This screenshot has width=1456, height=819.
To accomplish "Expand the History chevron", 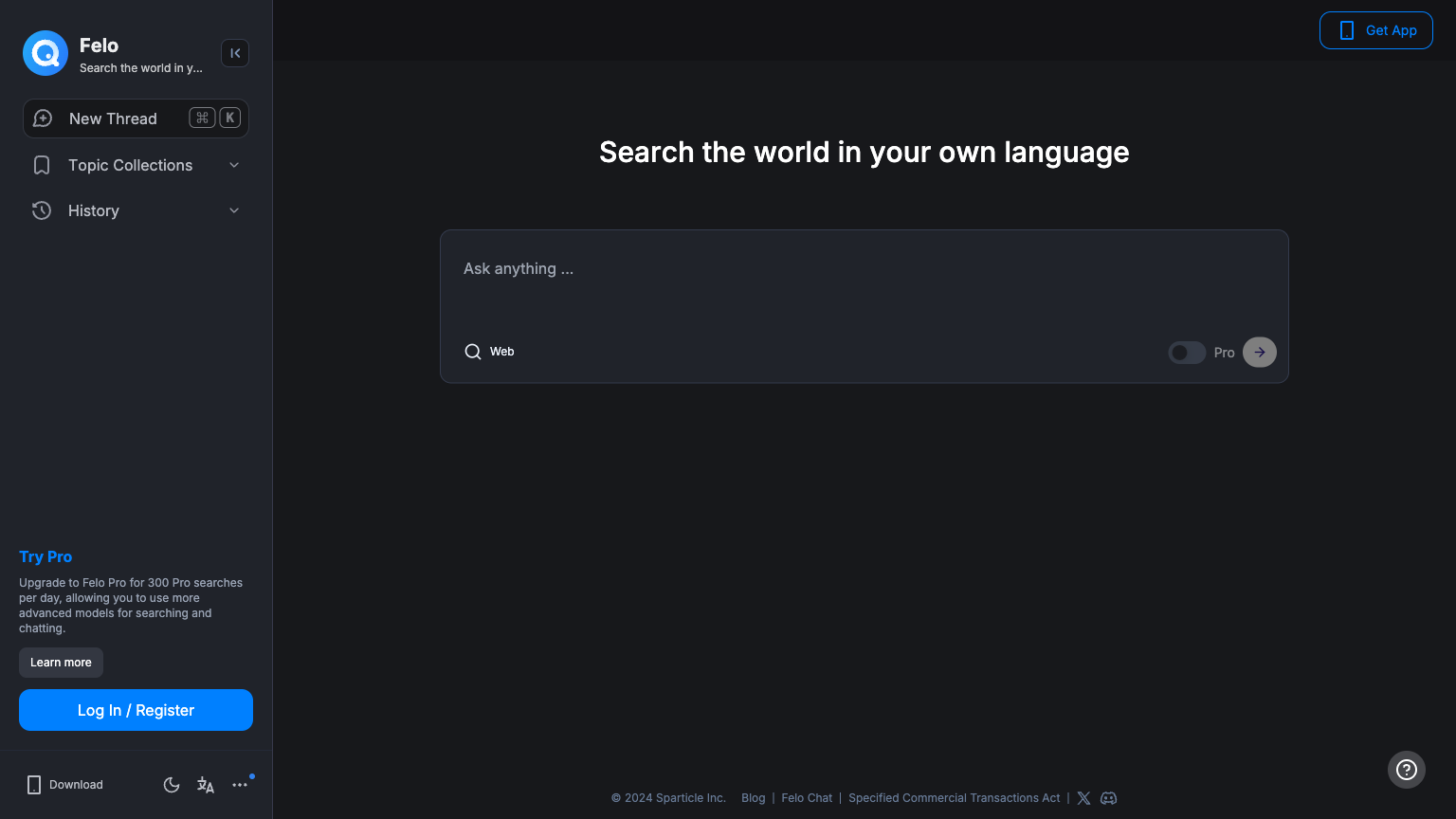I will 234,210.
